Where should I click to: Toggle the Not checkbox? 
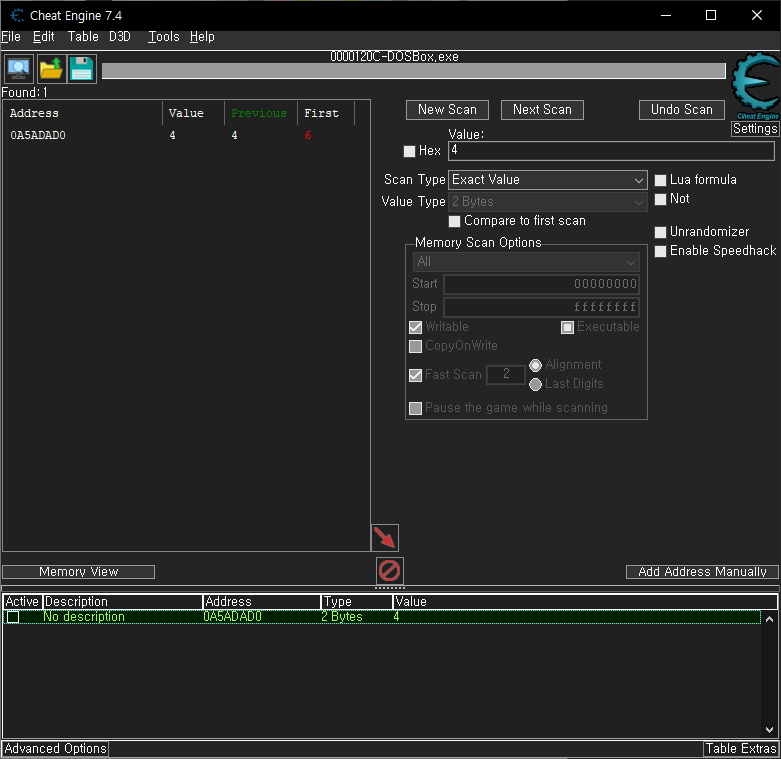pos(660,199)
